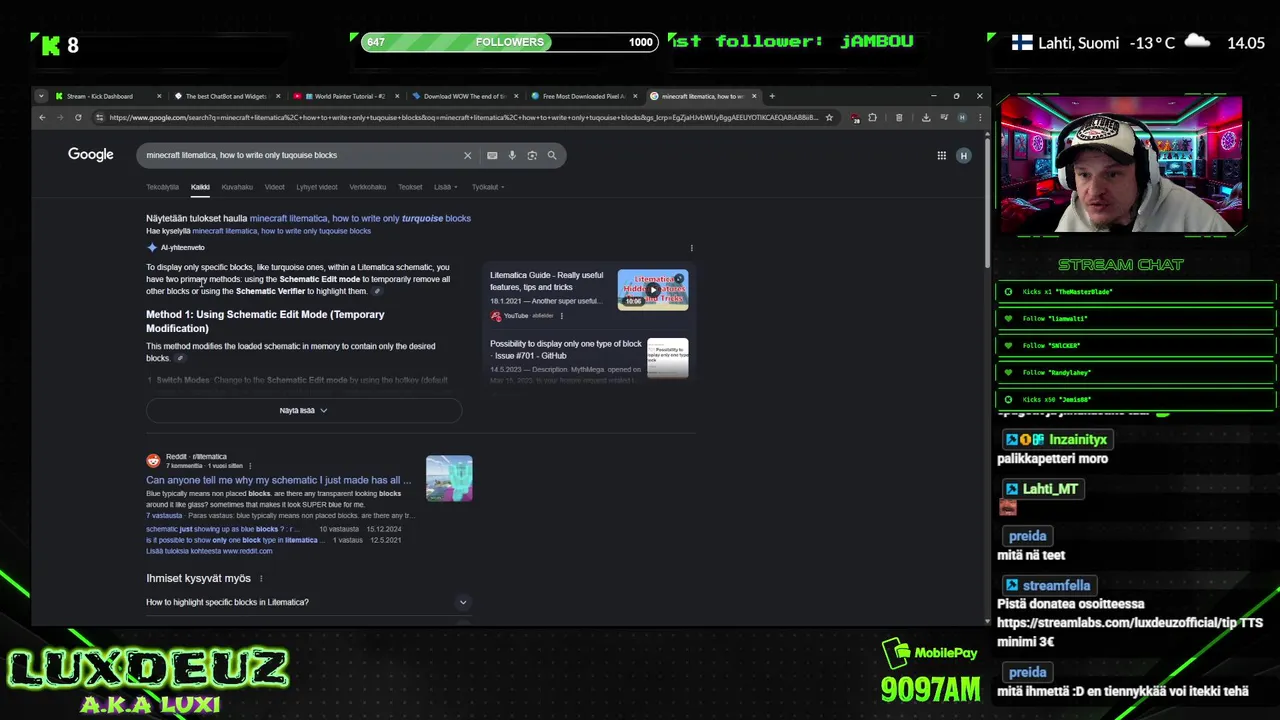Open the three-dot menu next to YouTube source

(x=561, y=316)
